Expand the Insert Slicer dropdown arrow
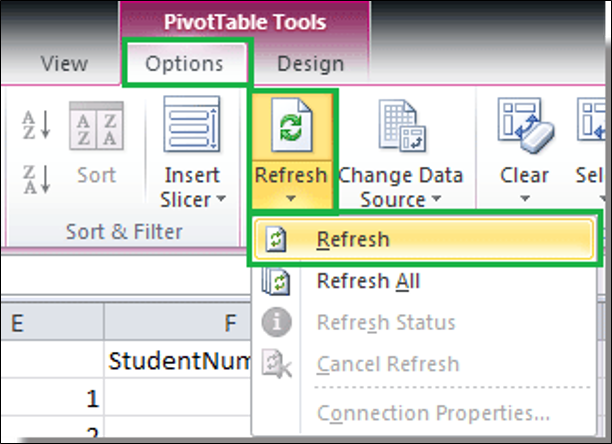Image resolution: width=612 pixels, height=444 pixels. pos(221,199)
